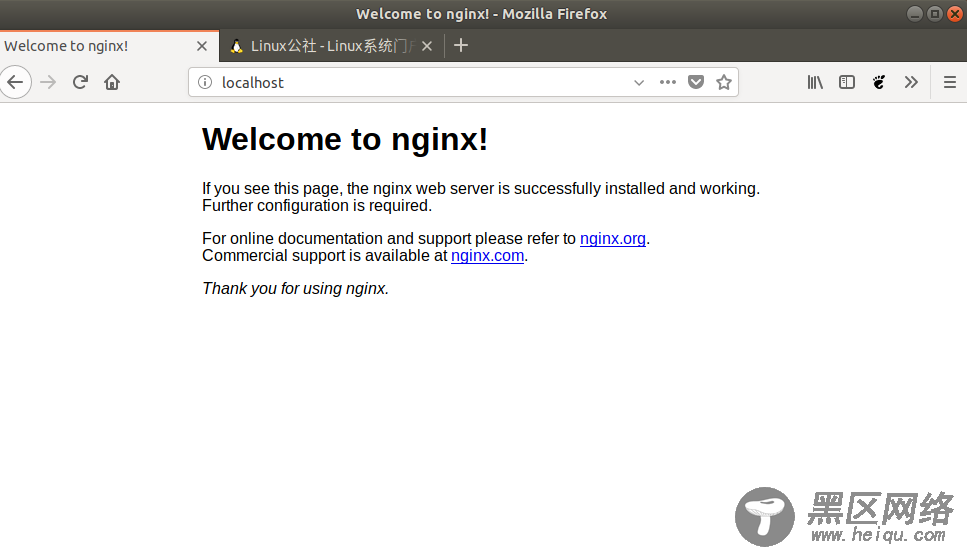This screenshot has height=552, width=967.
Task: Follow the nginx.com link
Action: click(x=487, y=256)
